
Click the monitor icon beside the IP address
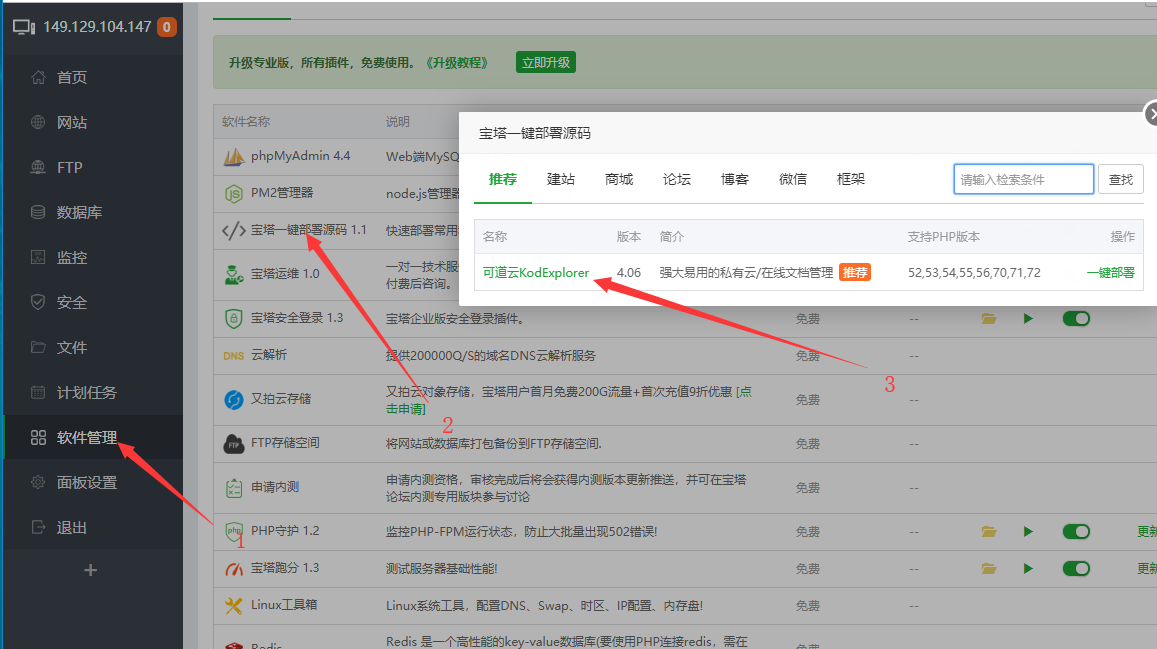coord(24,27)
